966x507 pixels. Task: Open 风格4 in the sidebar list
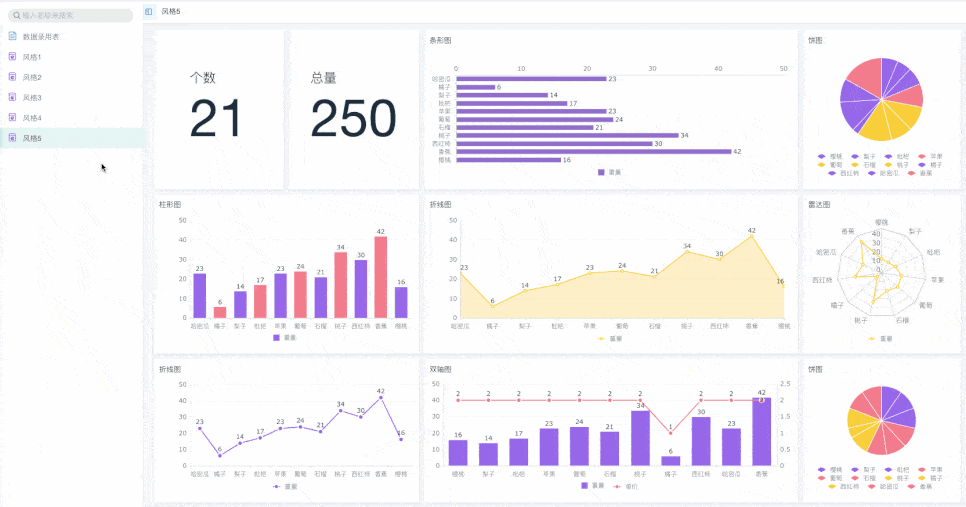click(71, 118)
